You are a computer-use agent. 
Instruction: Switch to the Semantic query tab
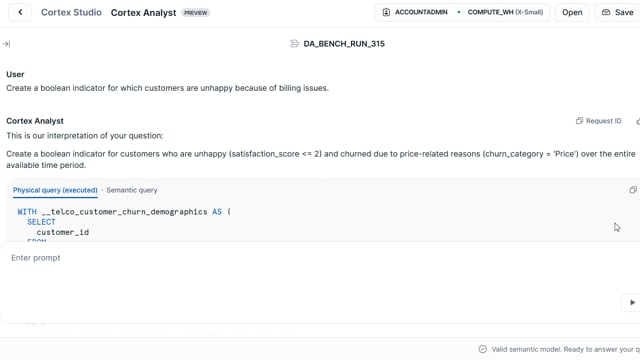coord(132,190)
